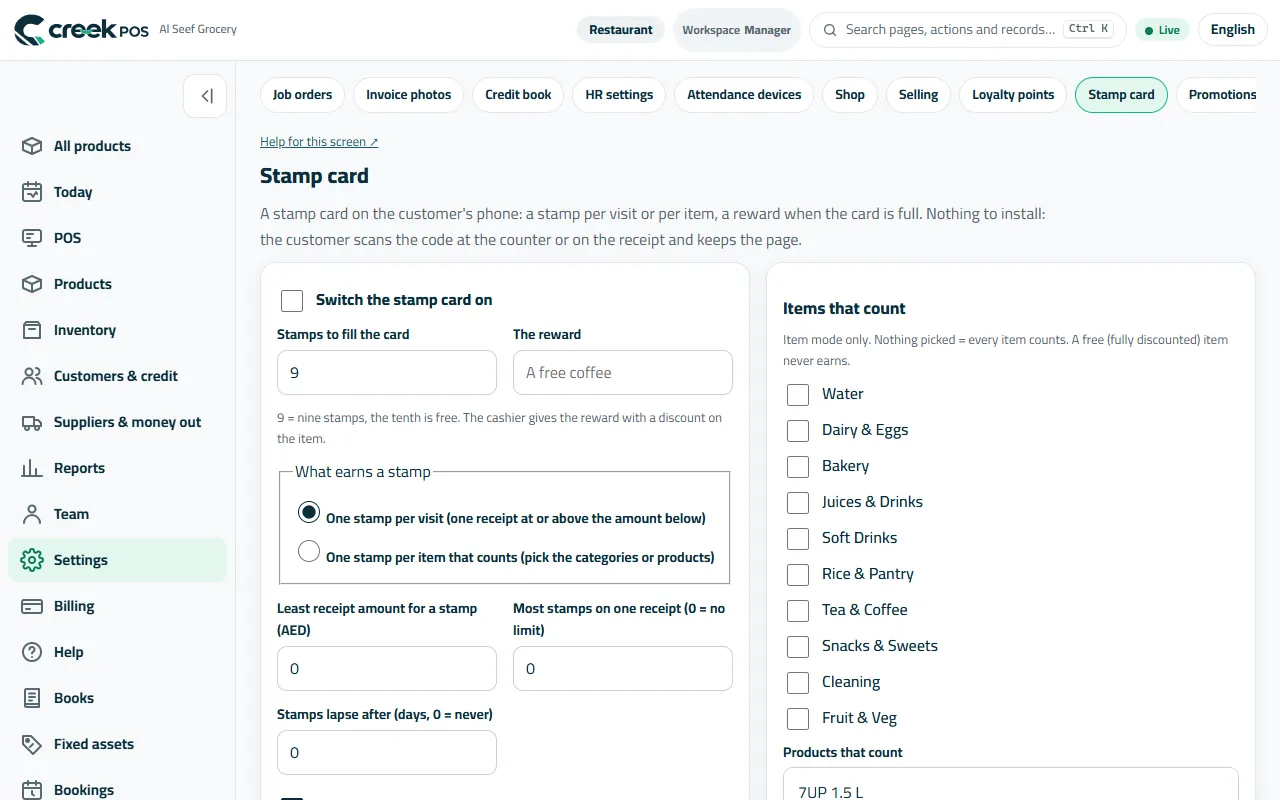This screenshot has width=1280, height=800.
Task: Open the English language selector
Action: 1232,30
